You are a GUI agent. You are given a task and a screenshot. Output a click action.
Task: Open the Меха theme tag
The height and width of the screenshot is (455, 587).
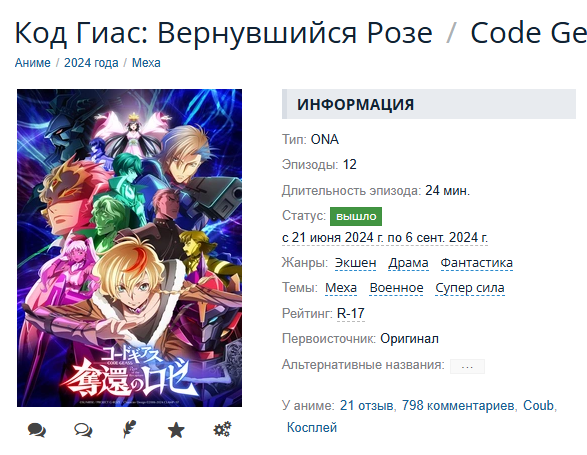pyautogui.click(x=341, y=288)
